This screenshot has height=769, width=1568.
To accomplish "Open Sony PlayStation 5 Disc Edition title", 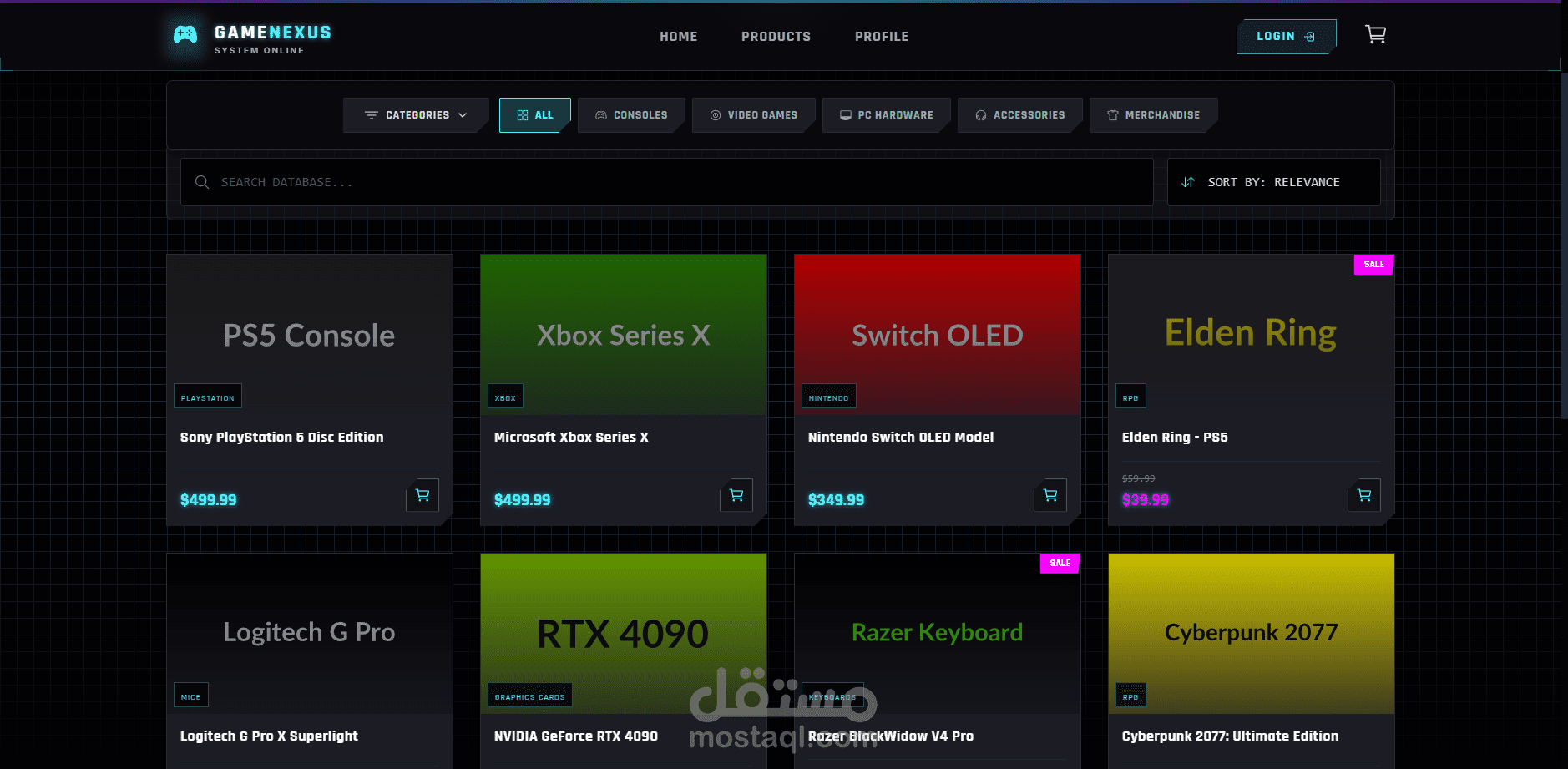I will [x=282, y=437].
